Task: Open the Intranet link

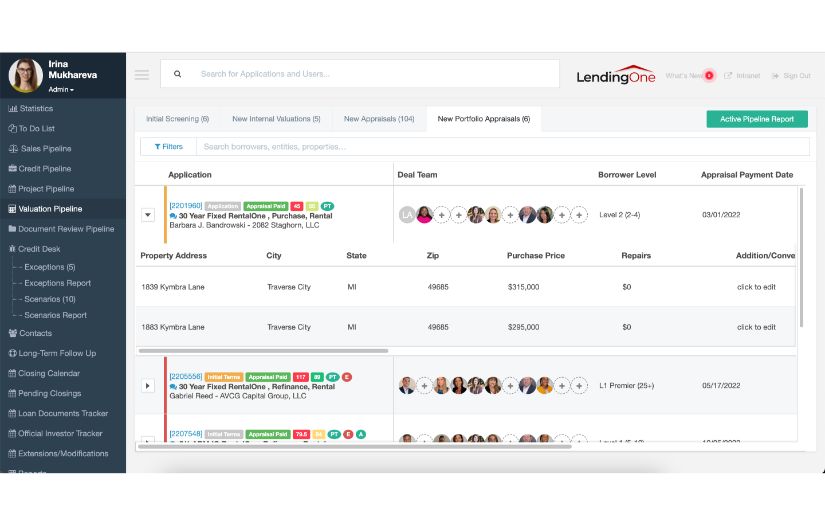Action: click(x=742, y=76)
